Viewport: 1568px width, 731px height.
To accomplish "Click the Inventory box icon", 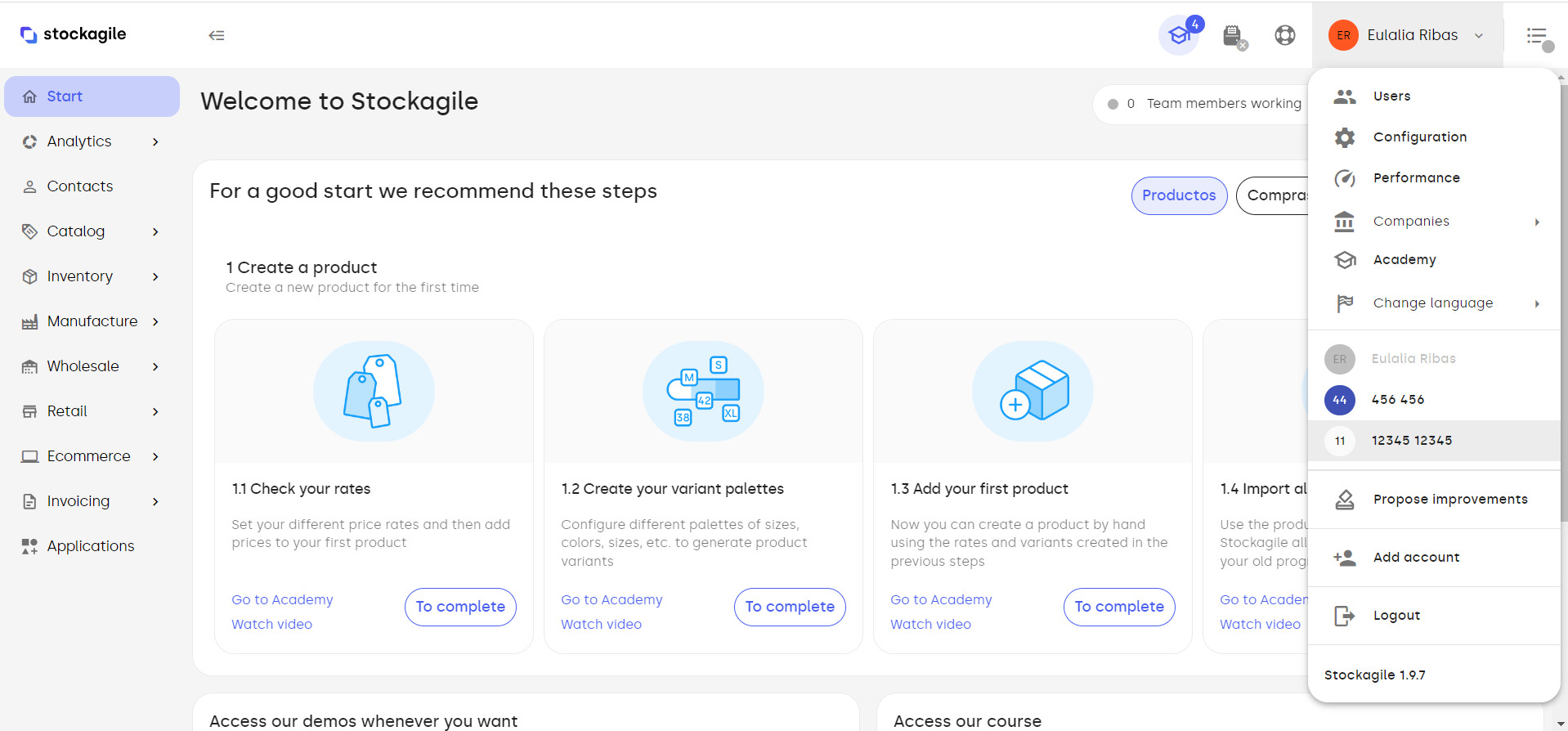I will click(x=30, y=276).
